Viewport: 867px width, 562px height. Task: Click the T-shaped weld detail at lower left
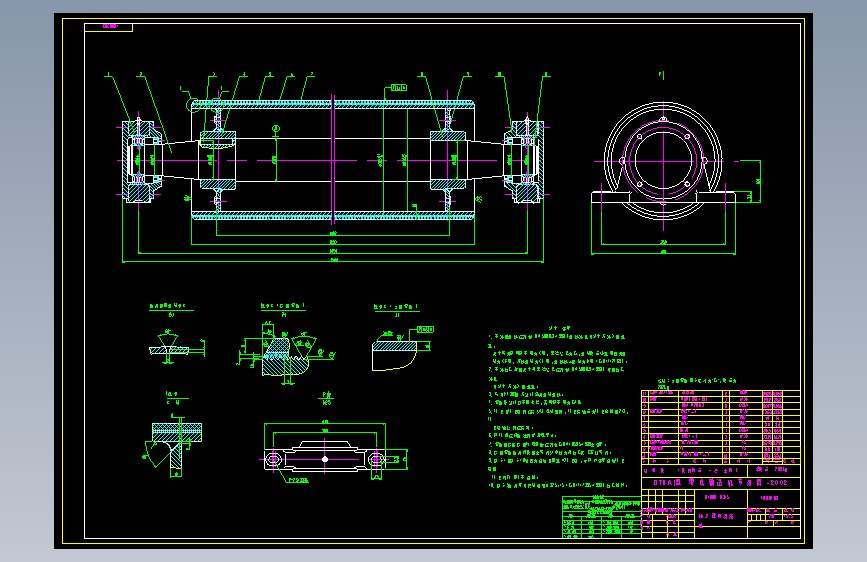(x=174, y=445)
